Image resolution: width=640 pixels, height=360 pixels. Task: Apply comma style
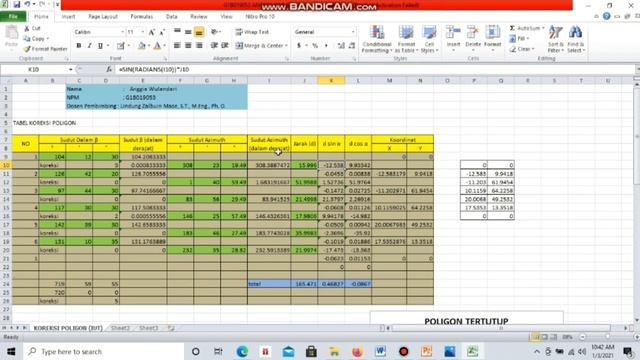click(x=326, y=46)
